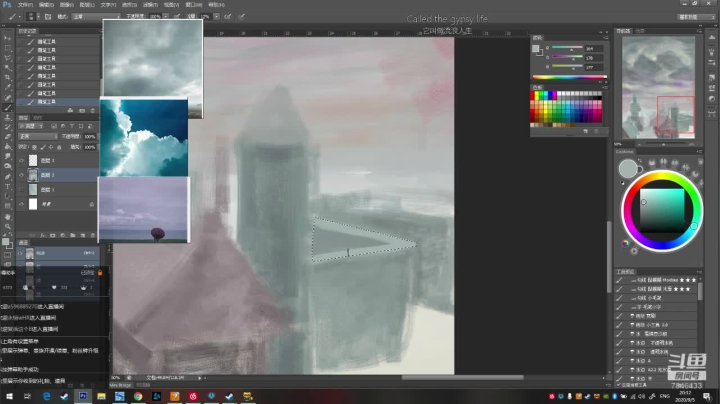Toggle lock image pixels brush icon
720x404 pixels.
click(43, 147)
